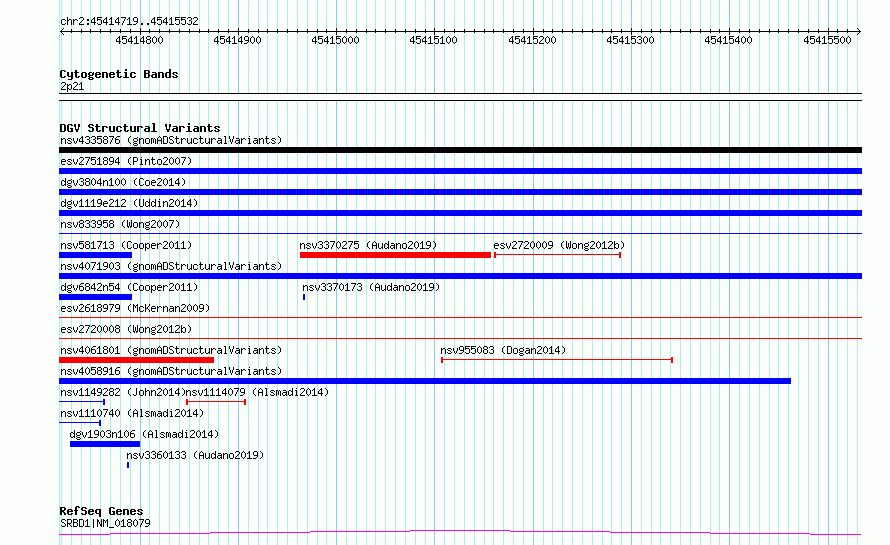Click nsv4071903 gnomADStructuralVariants label
The width and height of the screenshot is (890, 545).
tap(171, 266)
